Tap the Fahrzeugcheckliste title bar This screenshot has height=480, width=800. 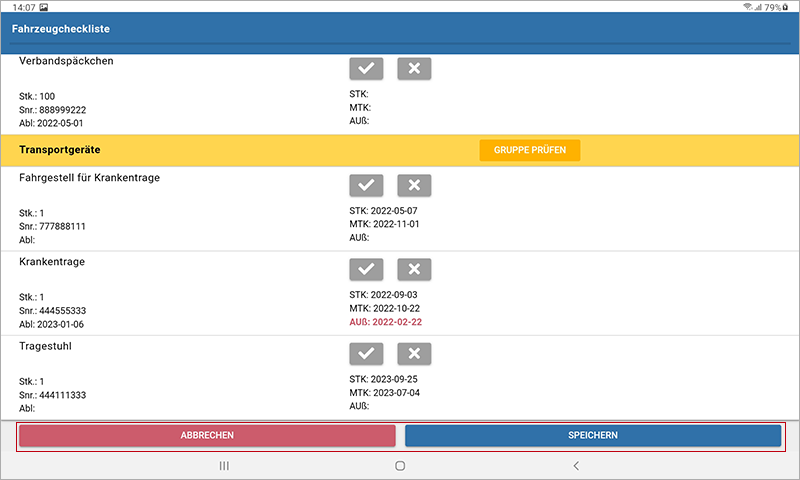[x=61, y=29]
